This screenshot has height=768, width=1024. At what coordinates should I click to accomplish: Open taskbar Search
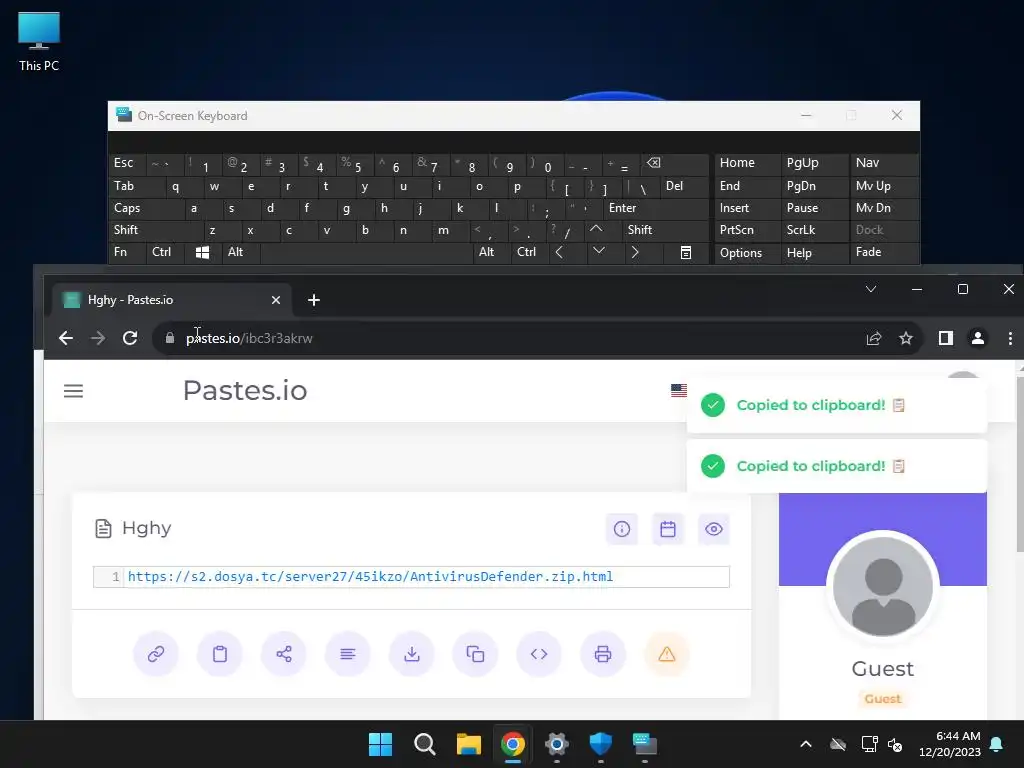pos(424,744)
